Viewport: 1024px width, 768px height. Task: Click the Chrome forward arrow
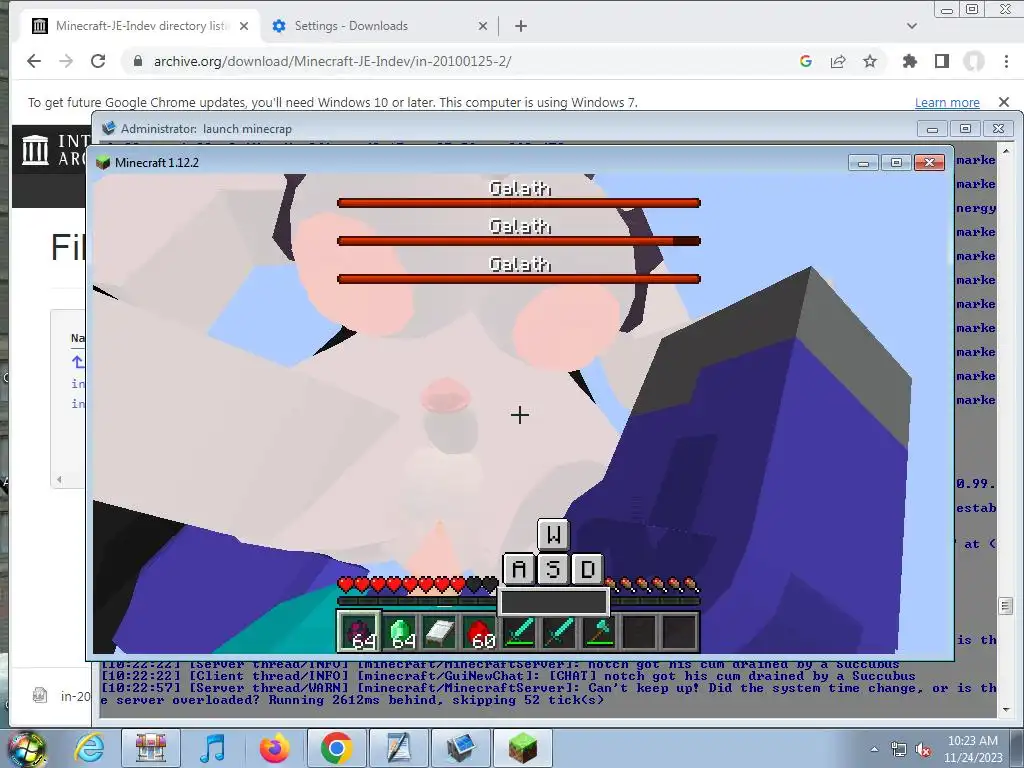(66, 61)
